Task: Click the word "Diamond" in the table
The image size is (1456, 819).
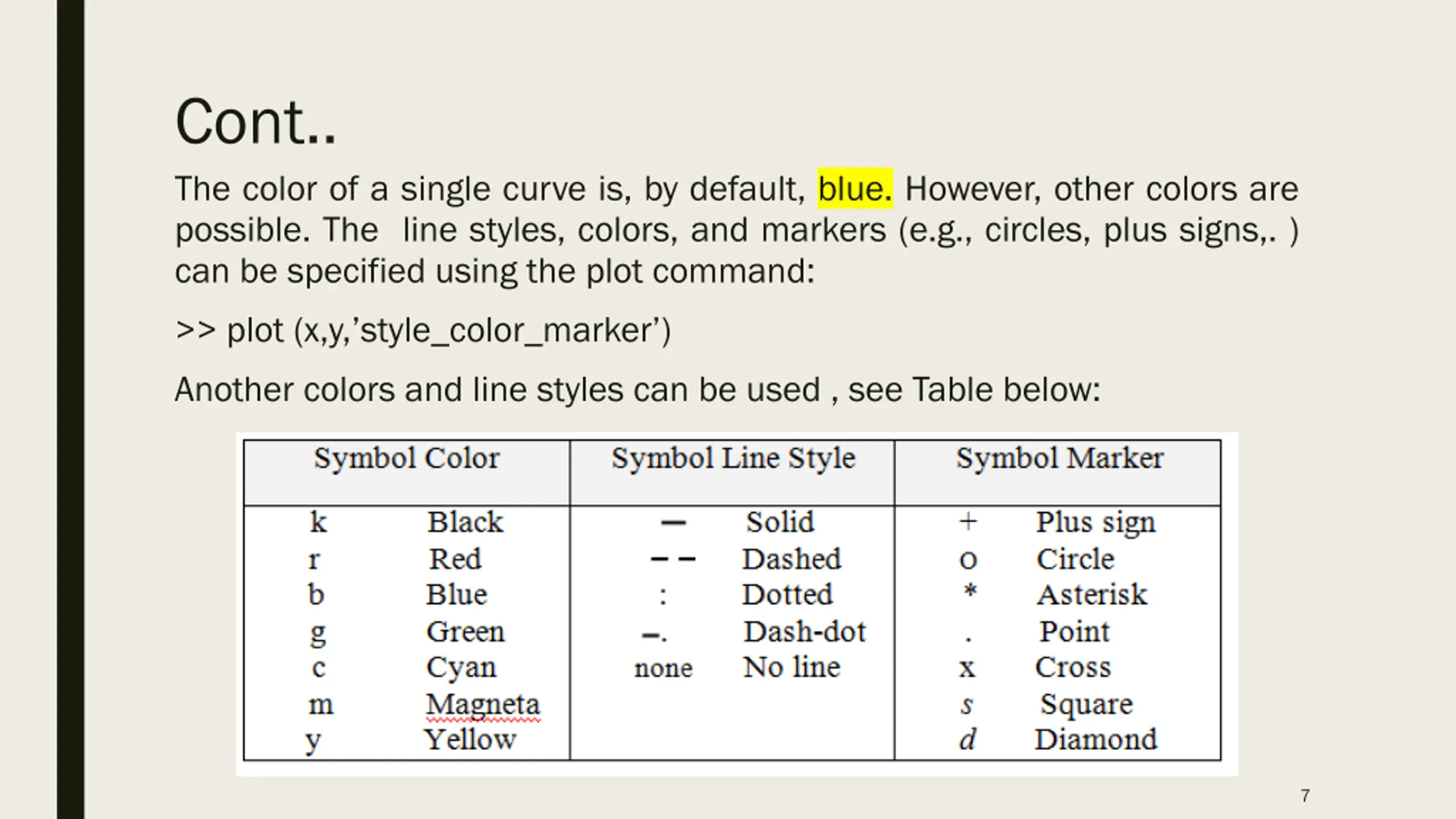Action: tap(1095, 740)
